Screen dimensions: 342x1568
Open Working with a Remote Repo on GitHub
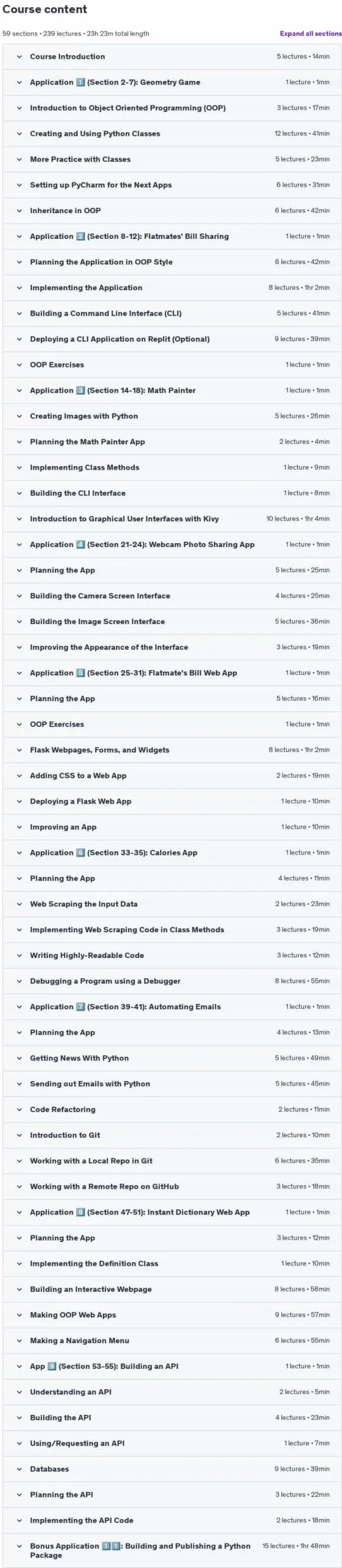click(171, 1186)
